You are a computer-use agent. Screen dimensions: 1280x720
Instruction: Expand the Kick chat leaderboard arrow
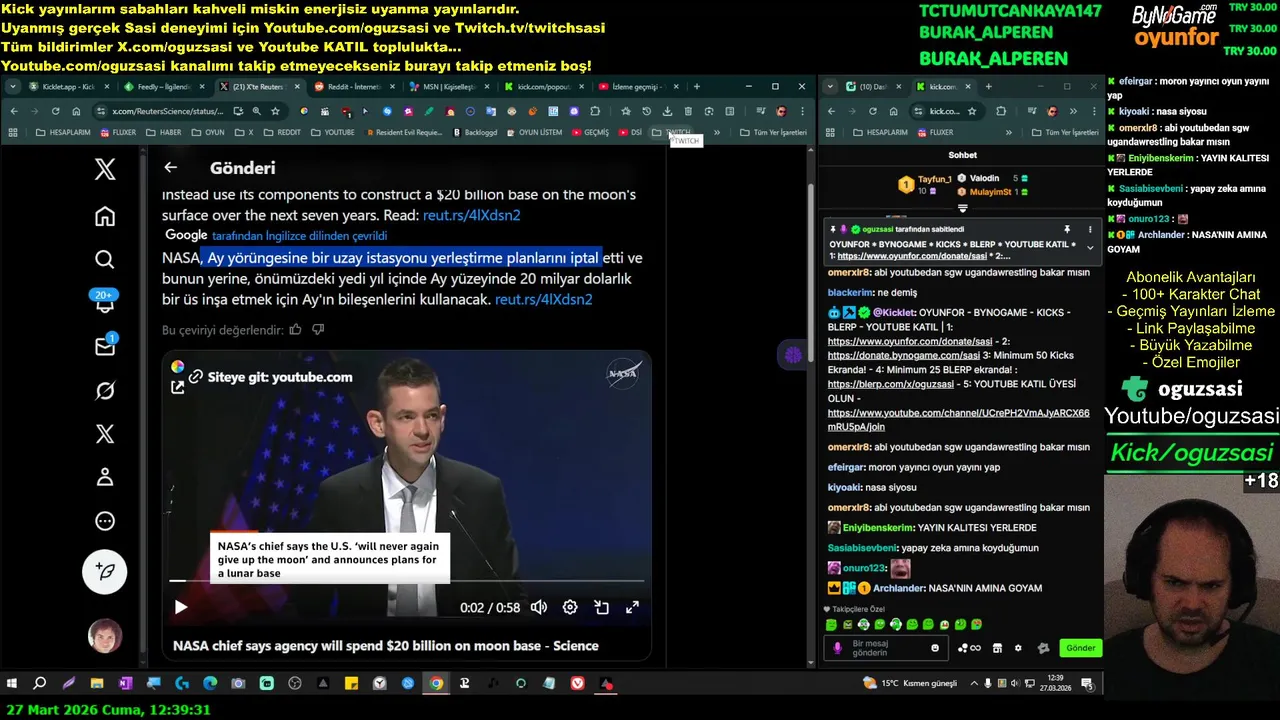point(963,208)
